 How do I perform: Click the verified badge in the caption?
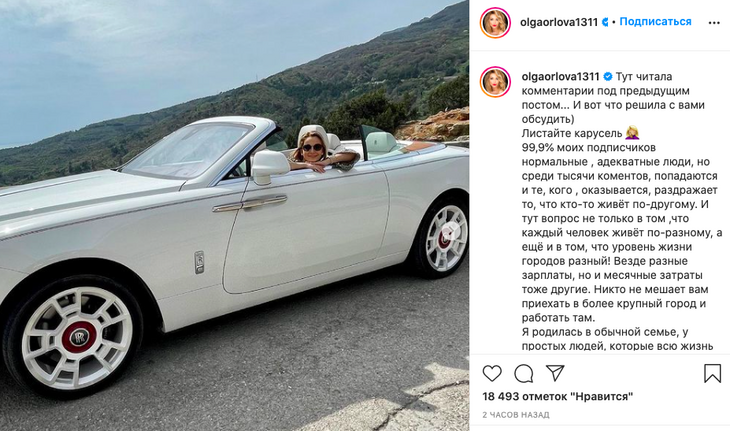pyautogui.click(x=608, y=76)
